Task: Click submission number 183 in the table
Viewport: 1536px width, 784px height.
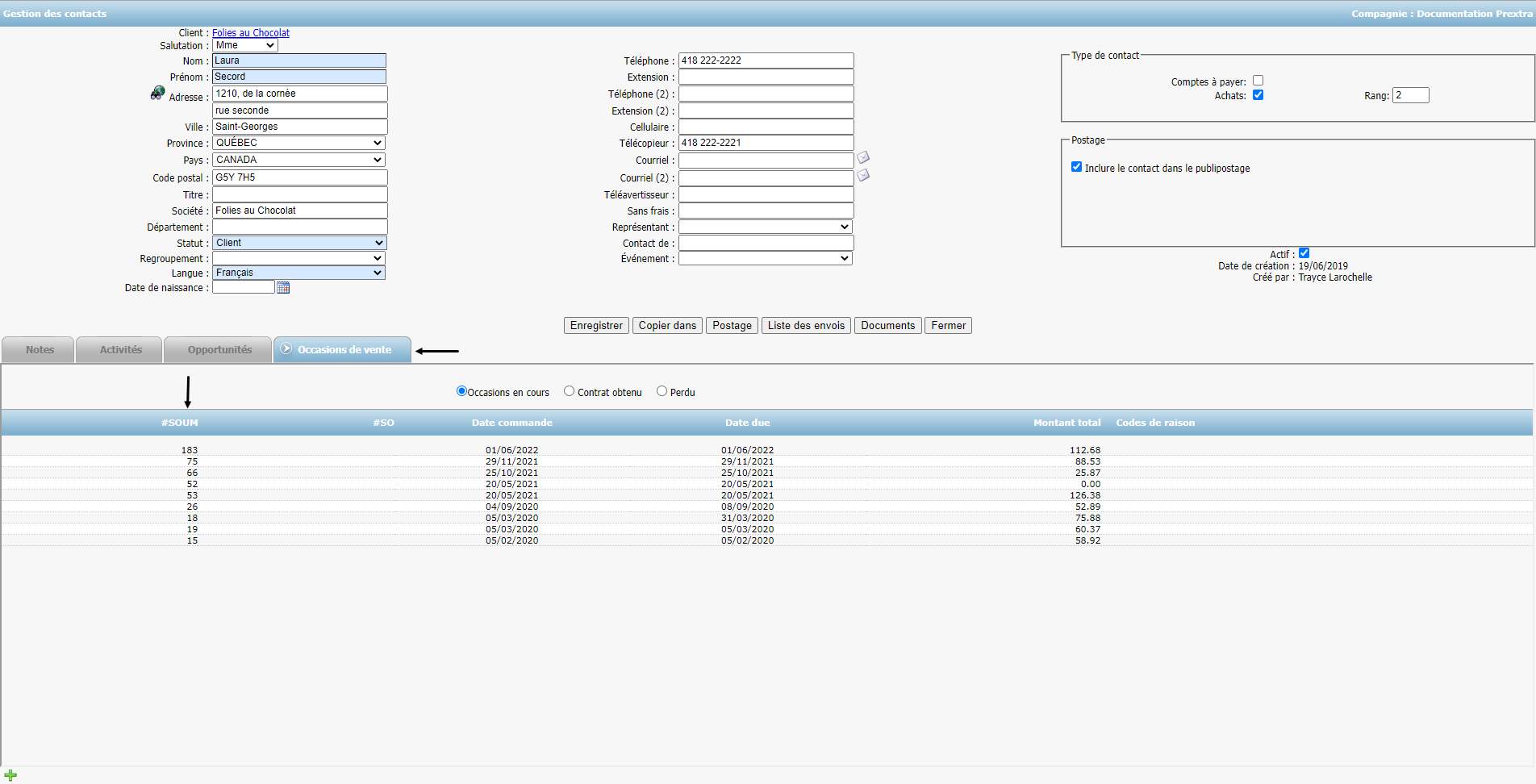Action: (190, 450)
